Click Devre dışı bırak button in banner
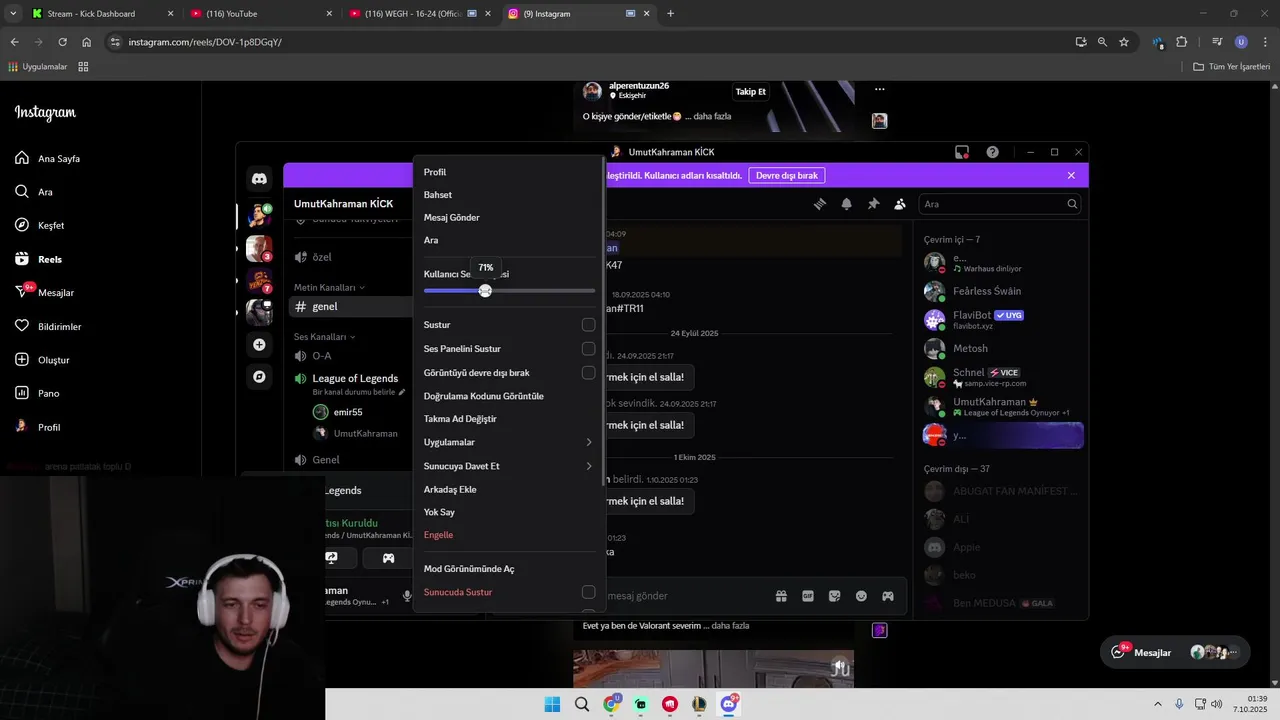The height and width of the screenshot is (720, 1280). [x=787, y=175]
